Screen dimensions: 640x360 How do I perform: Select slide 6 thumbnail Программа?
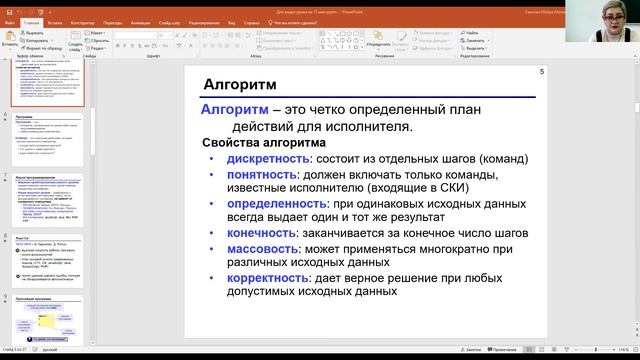click(48, 140)
